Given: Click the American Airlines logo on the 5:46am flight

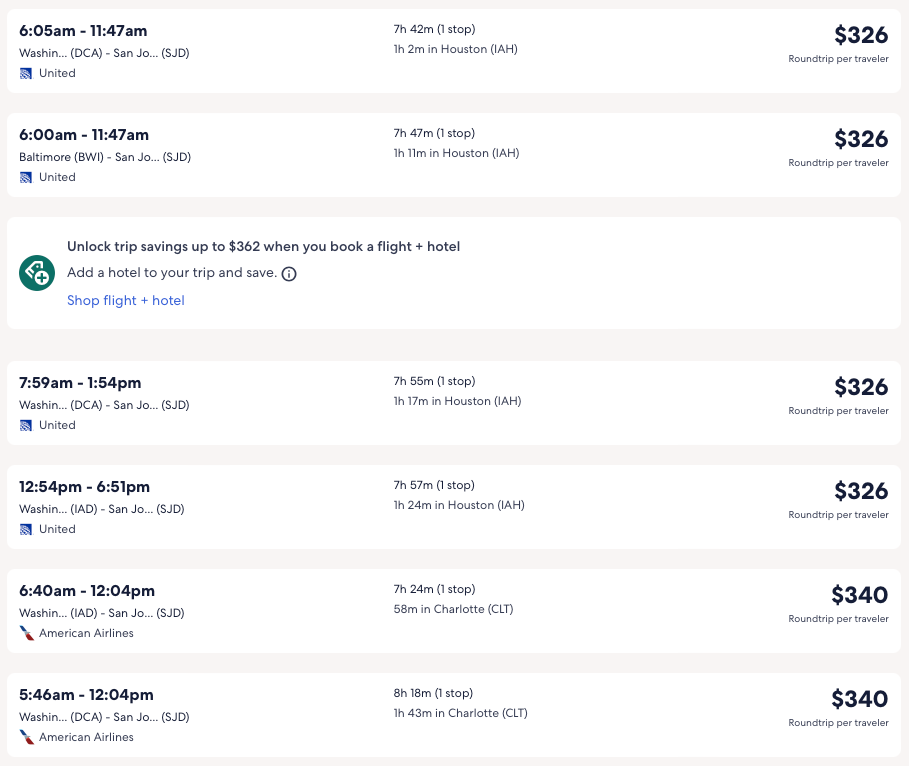Looking at the screenshot, I should pyautogui.click(x=27, y=737).
